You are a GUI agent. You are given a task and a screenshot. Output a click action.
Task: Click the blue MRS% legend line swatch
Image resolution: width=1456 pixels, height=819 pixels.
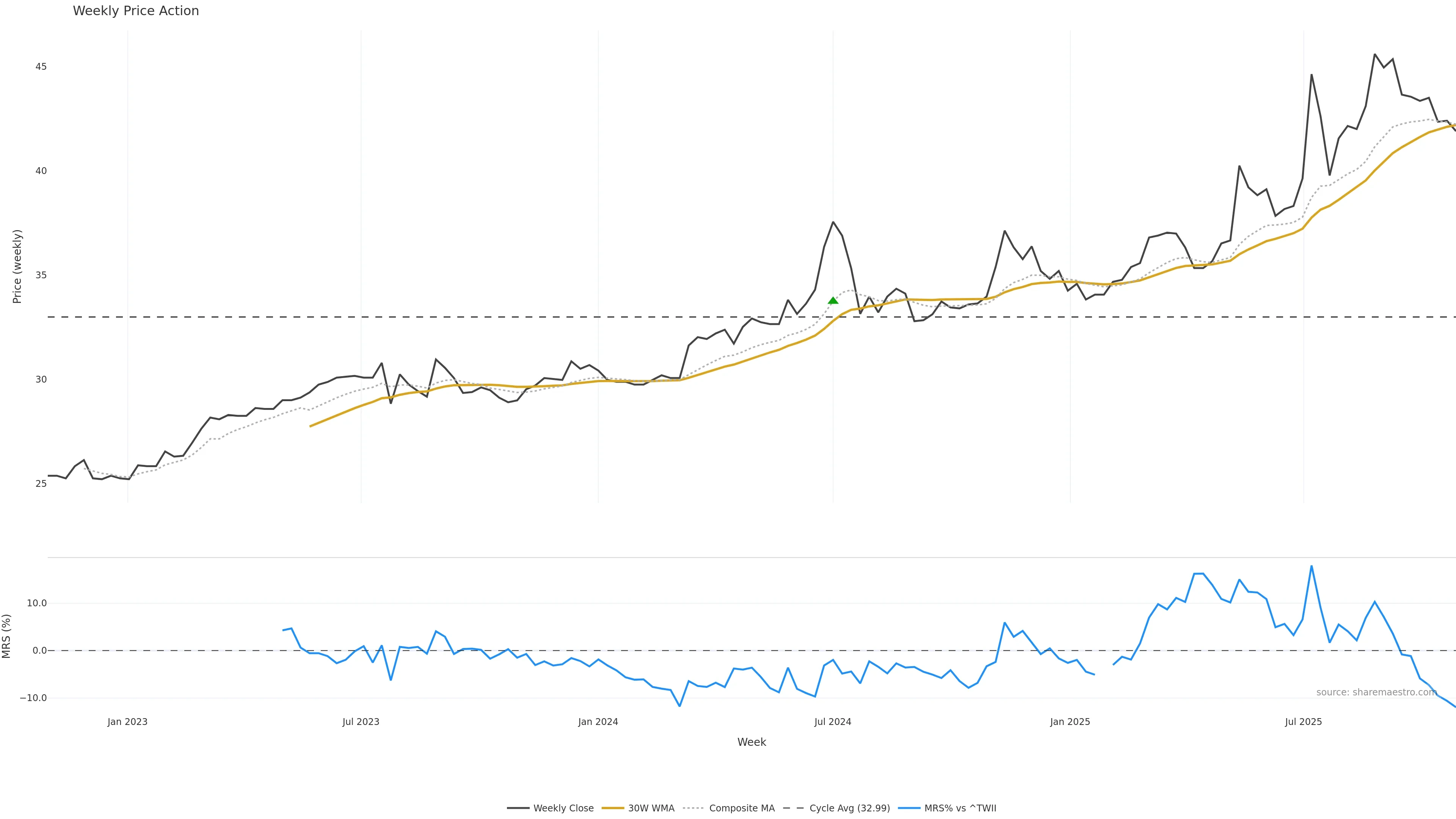tap(909, 808)
